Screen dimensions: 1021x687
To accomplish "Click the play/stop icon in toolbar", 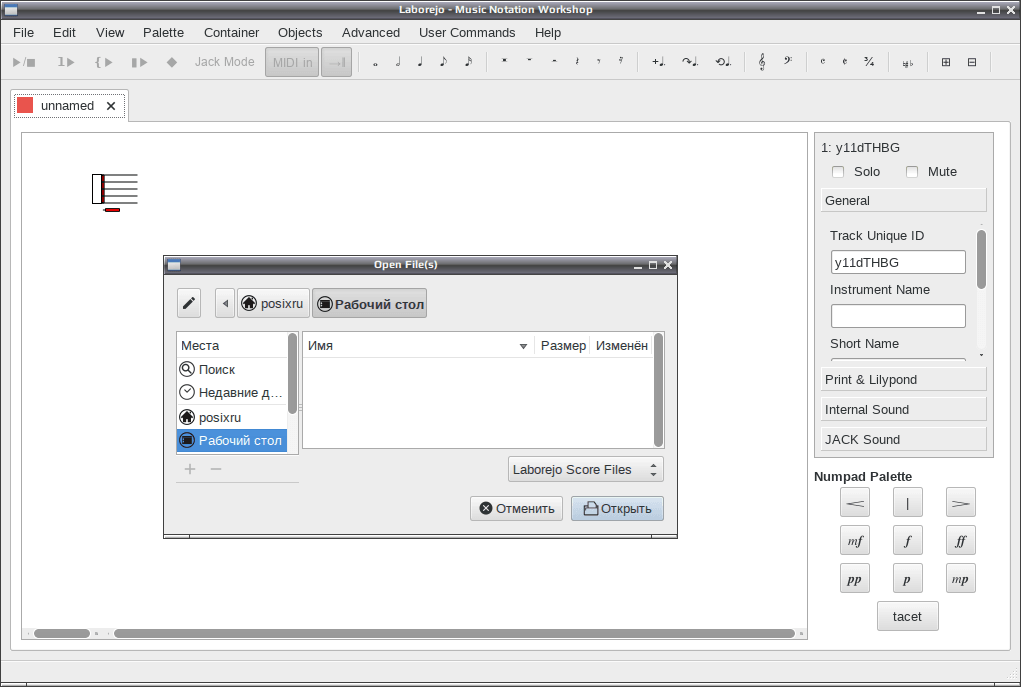I will 24,63.
